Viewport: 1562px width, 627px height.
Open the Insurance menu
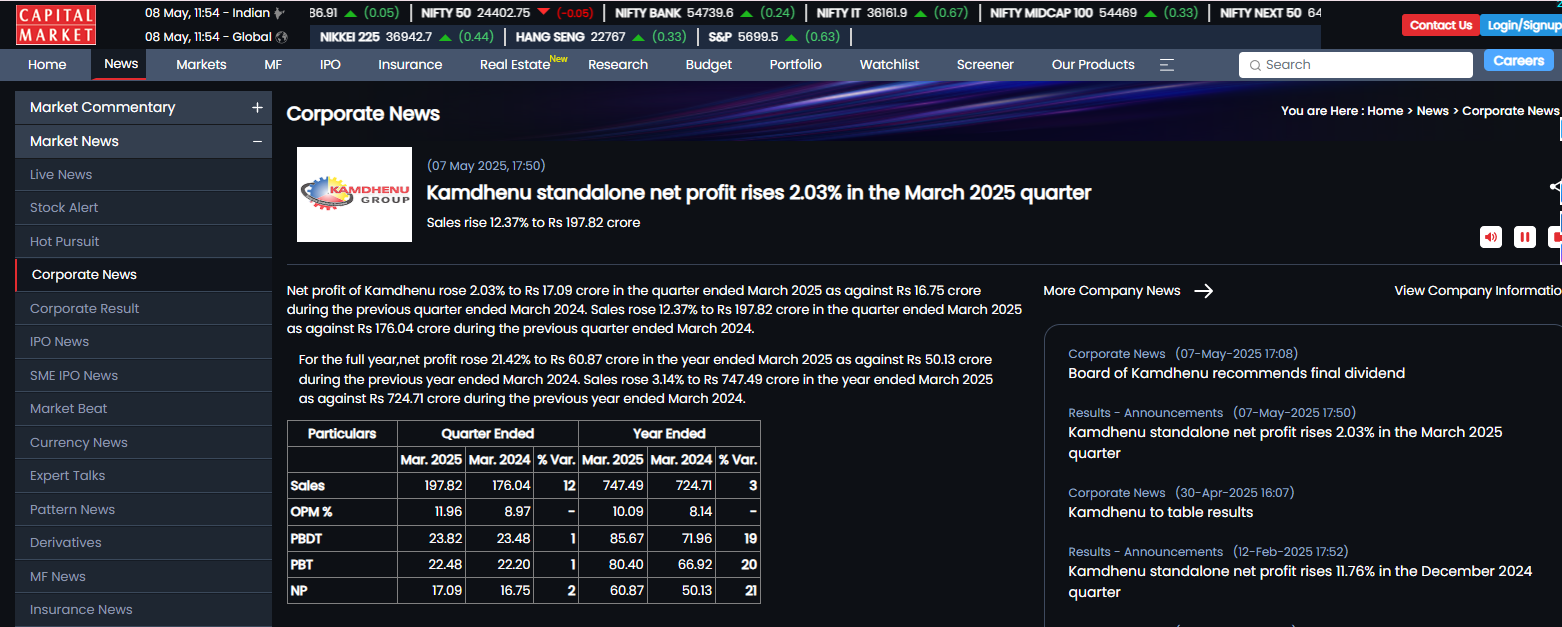click(410, 65)
